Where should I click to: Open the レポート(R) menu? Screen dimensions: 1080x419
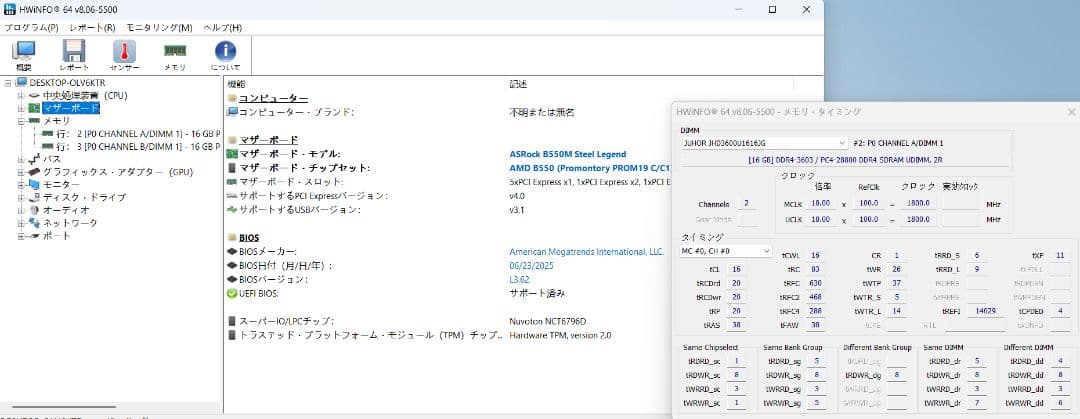tap(92, 28)
